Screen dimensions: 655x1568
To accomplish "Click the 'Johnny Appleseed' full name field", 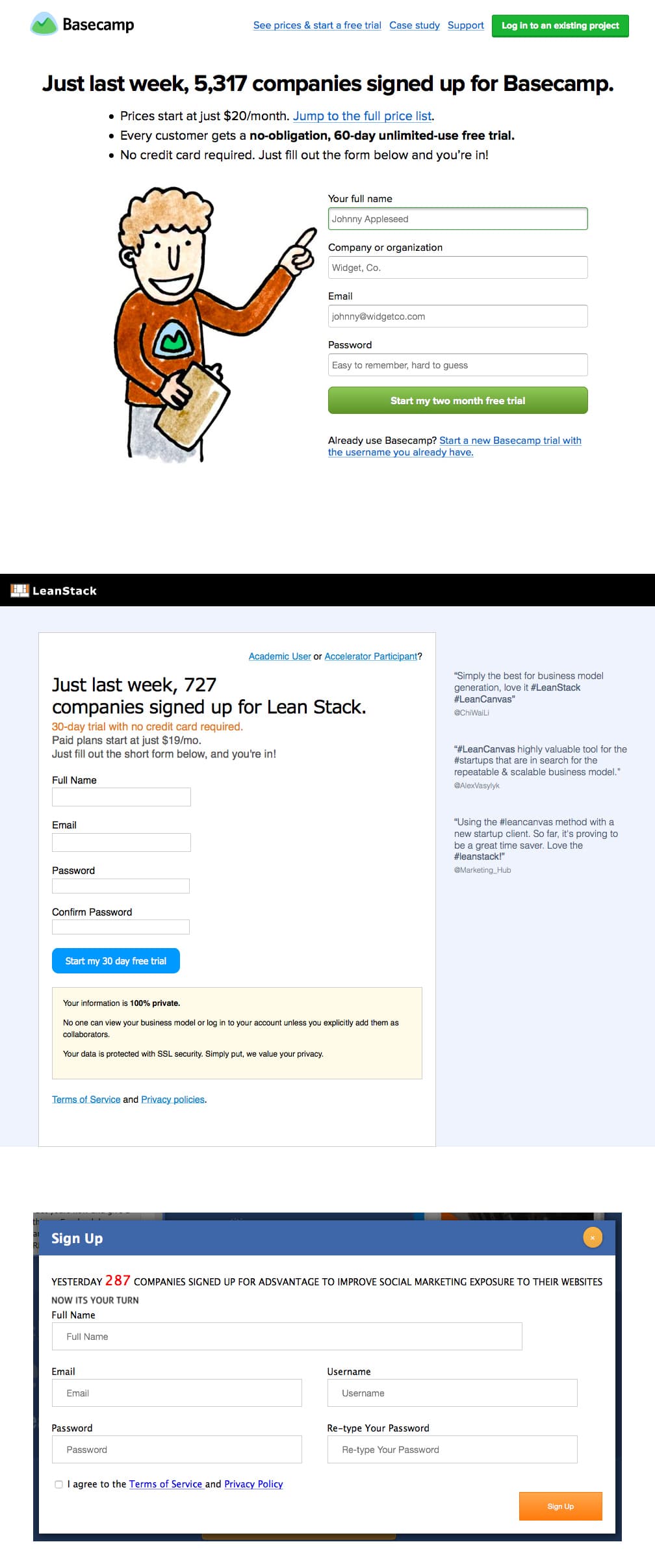I will point(457,218).
